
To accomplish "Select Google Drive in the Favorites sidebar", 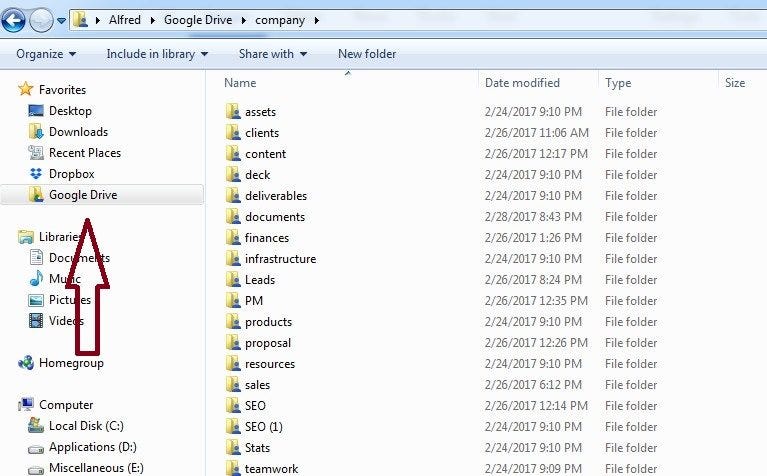I will pos(83,195).
